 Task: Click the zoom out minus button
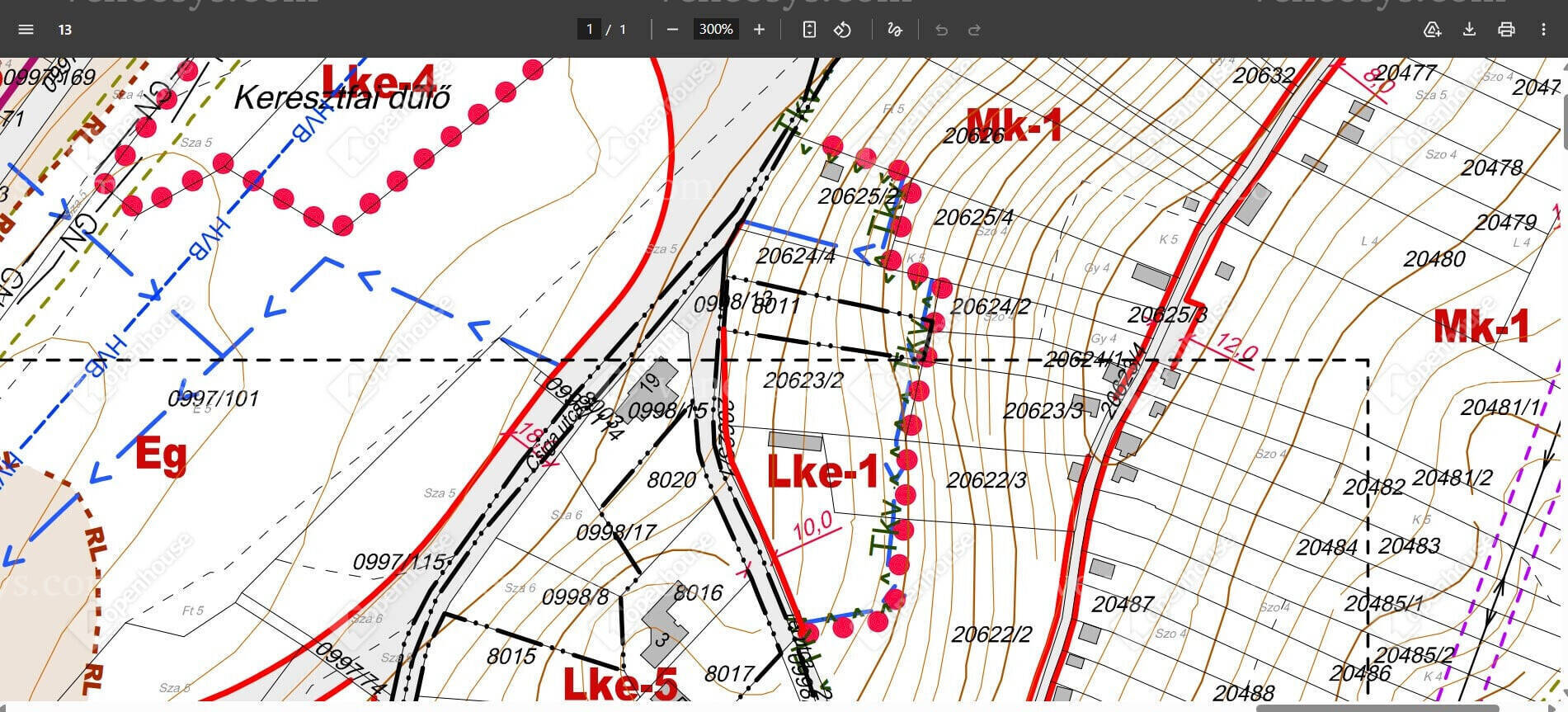click(672, 30)
